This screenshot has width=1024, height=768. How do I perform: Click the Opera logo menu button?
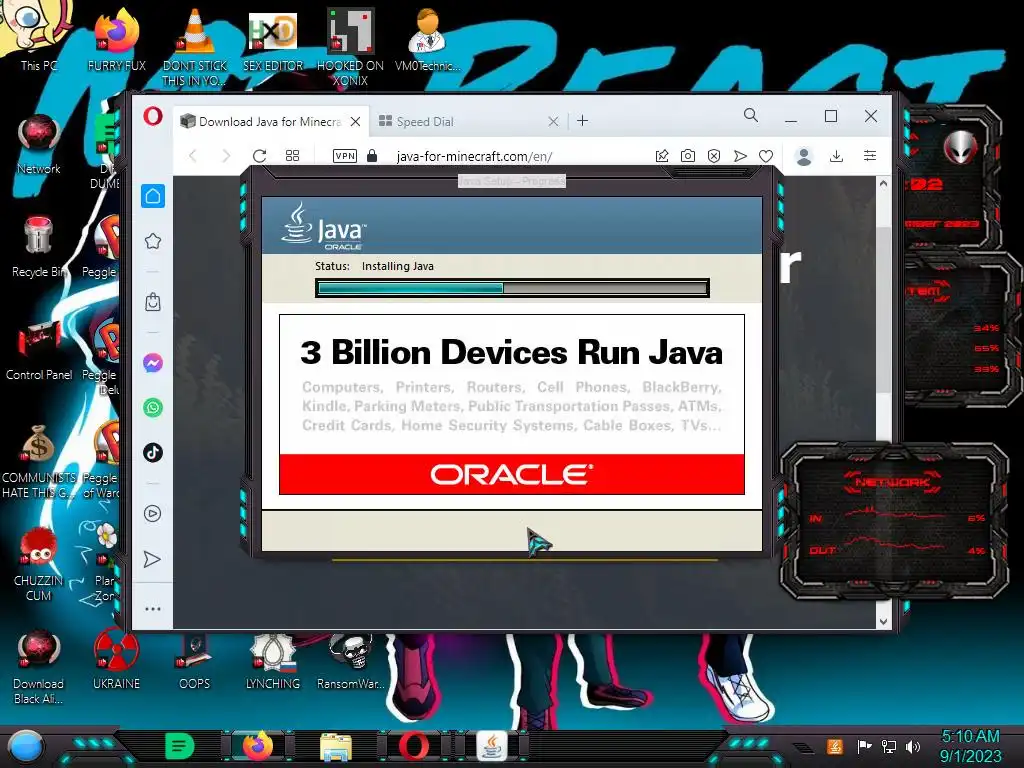tap(153, 117)
